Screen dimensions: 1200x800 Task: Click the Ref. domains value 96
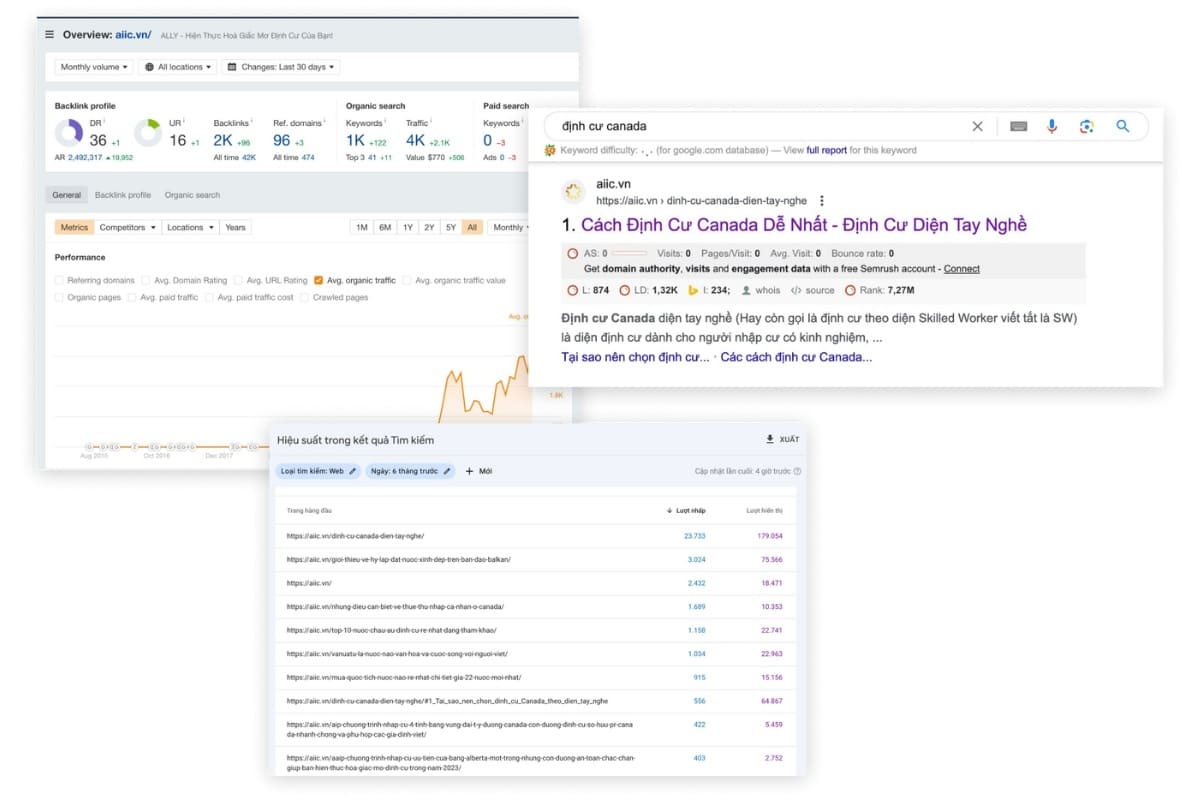click(x=282, y=141)
